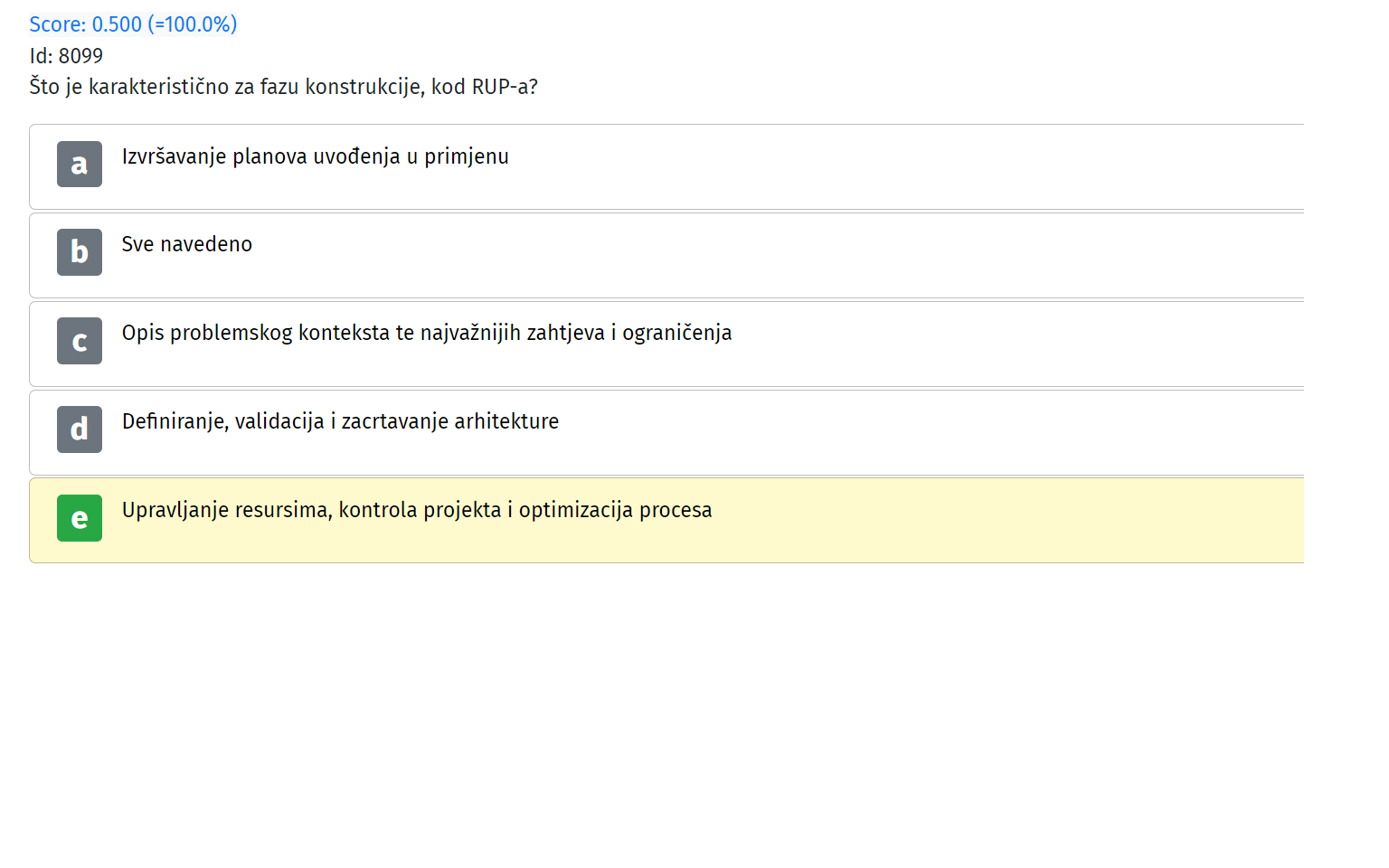Click the gray letter 'b' badge
The image size is (1389, 868).
[80, 252]
